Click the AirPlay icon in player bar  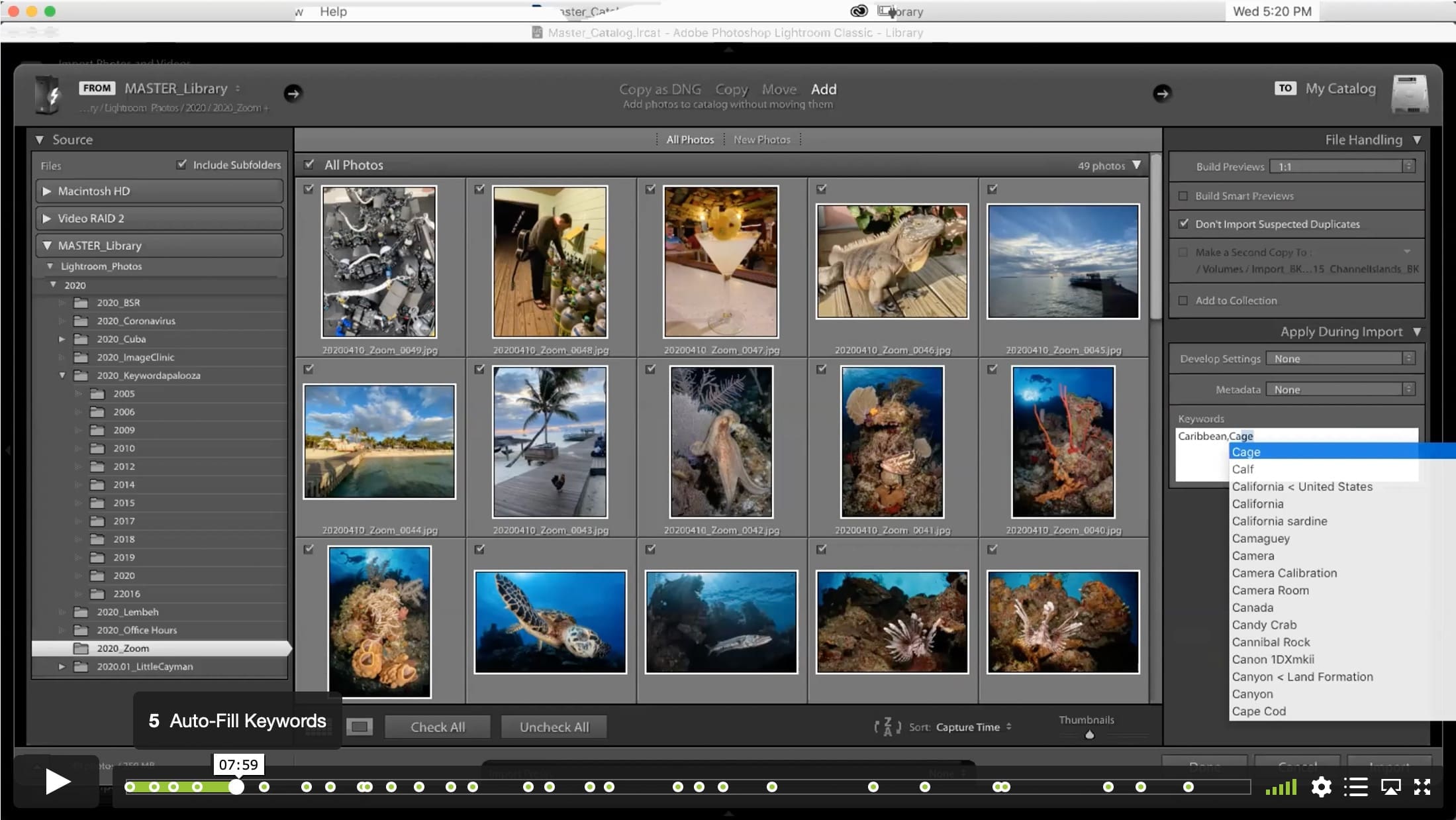[x=1390, y=787]
